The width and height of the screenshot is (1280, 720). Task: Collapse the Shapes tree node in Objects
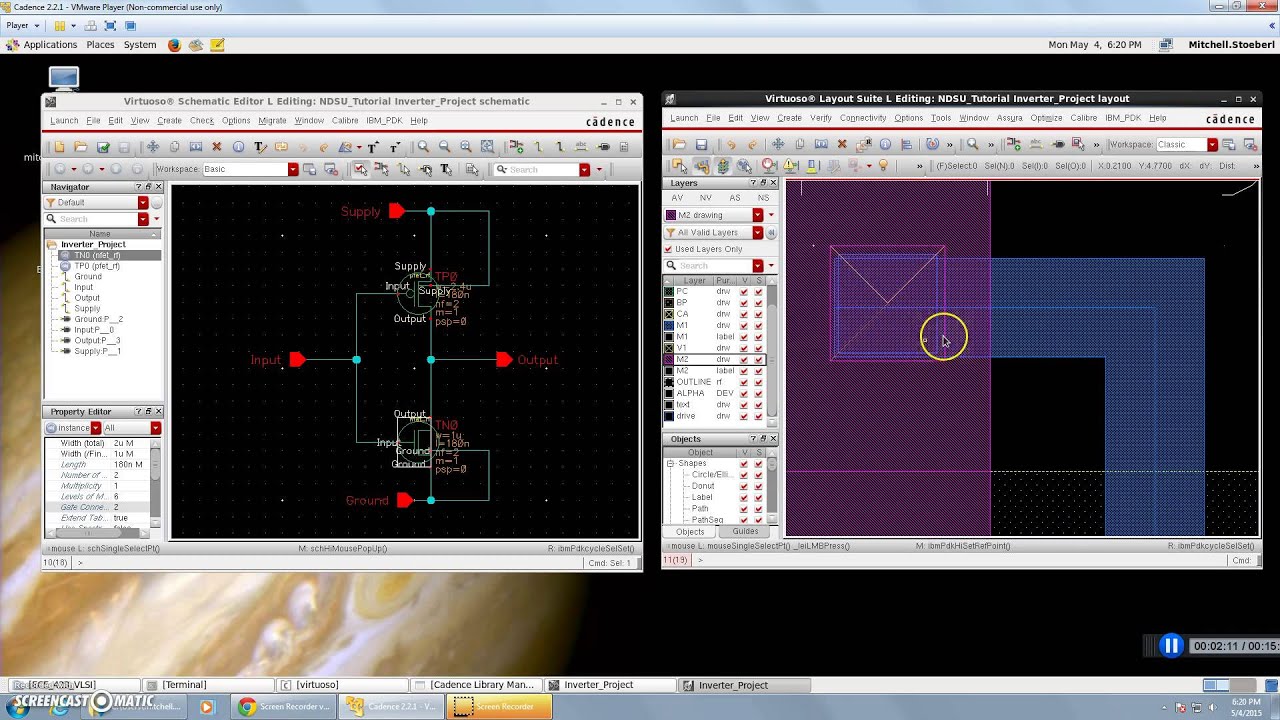pos(670,464)
